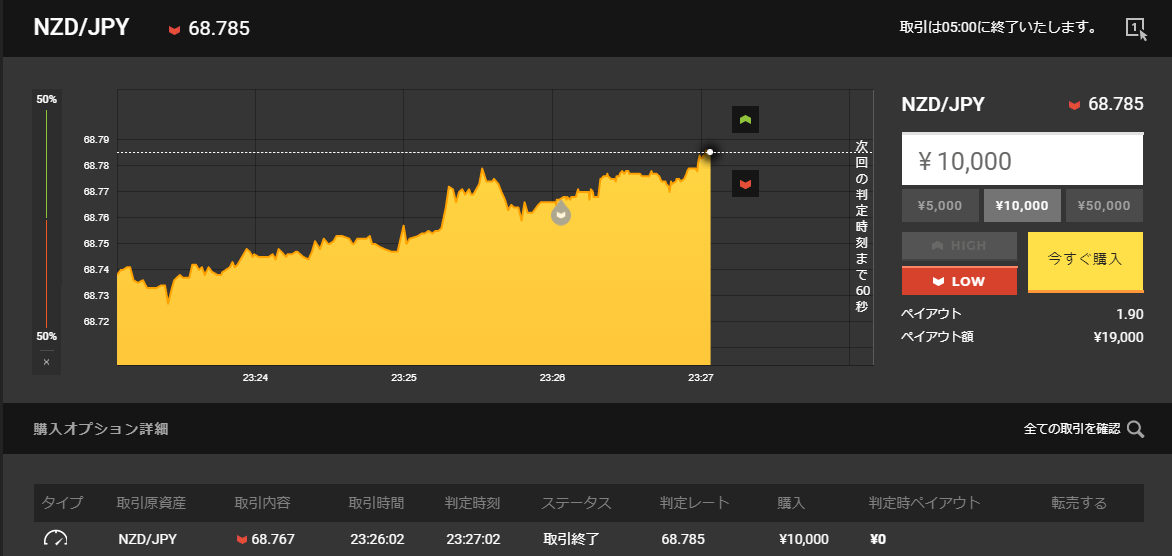Click the trader sentiment green-red bar
Viewport: 1172px width, 556px height.
pos(46,218)
